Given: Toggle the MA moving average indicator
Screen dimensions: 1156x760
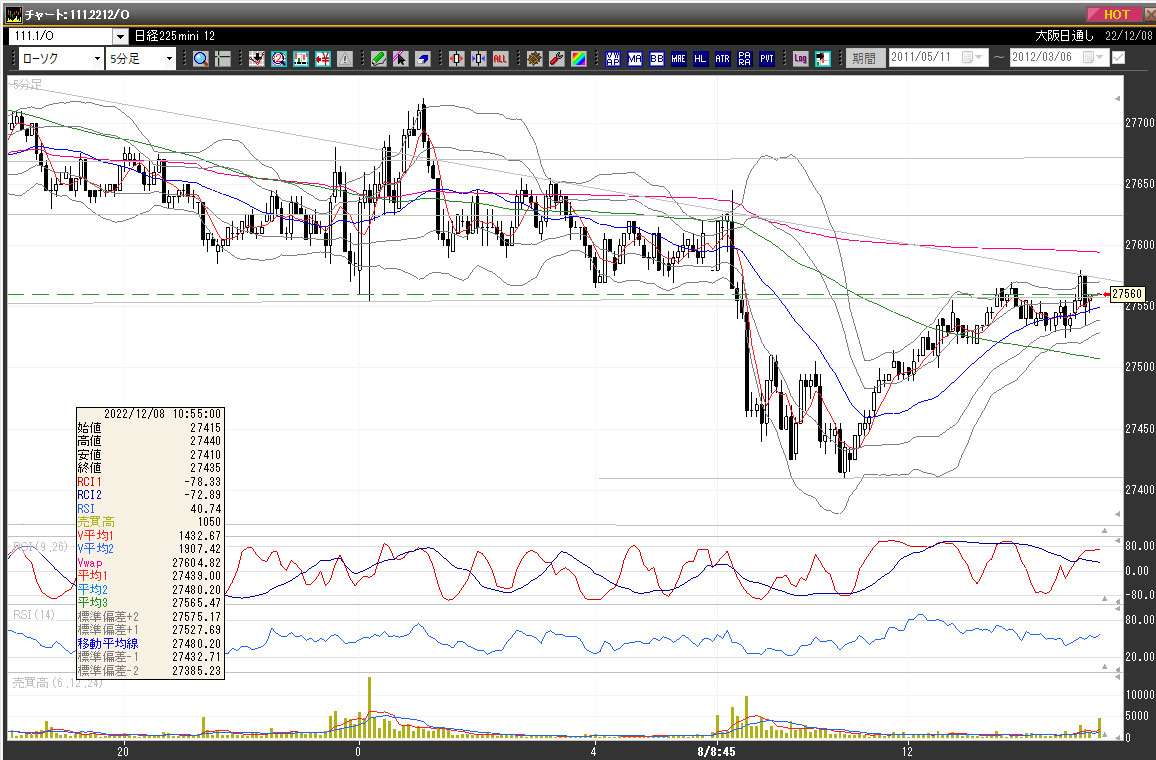Looking at the screenshot, I should [635, 58].
